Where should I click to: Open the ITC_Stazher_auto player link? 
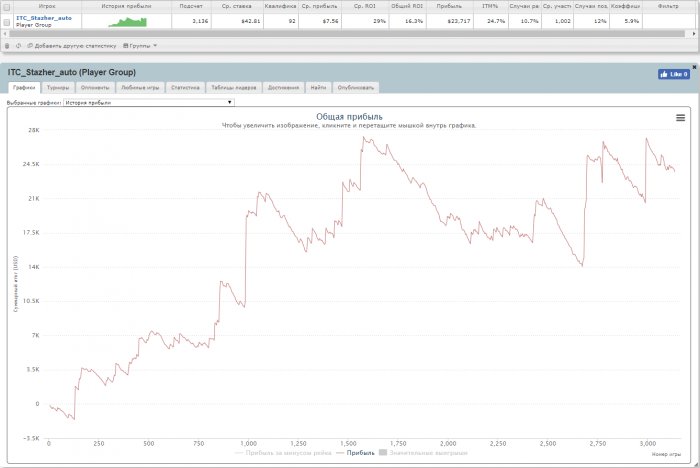click(44, 18)
